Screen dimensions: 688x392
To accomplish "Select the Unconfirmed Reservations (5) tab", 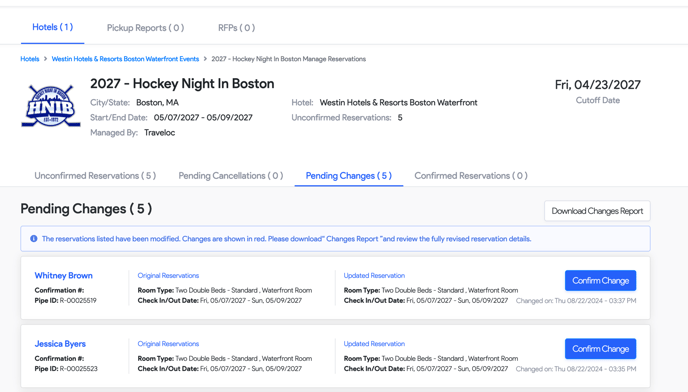I will [95, 176].
